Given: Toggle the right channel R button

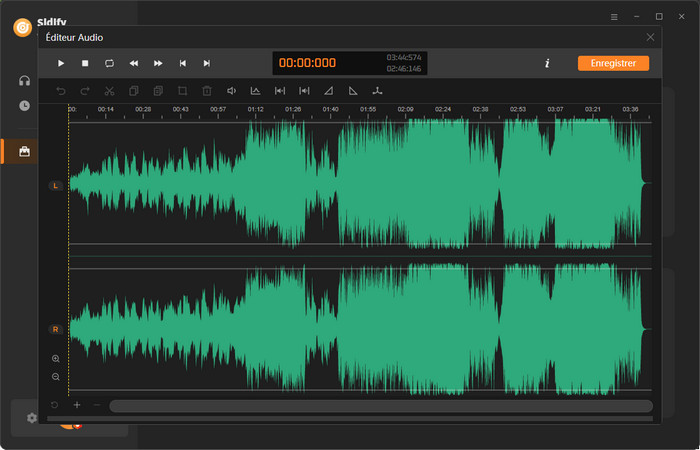Looking at the screenshot, I should click(55, 329).
